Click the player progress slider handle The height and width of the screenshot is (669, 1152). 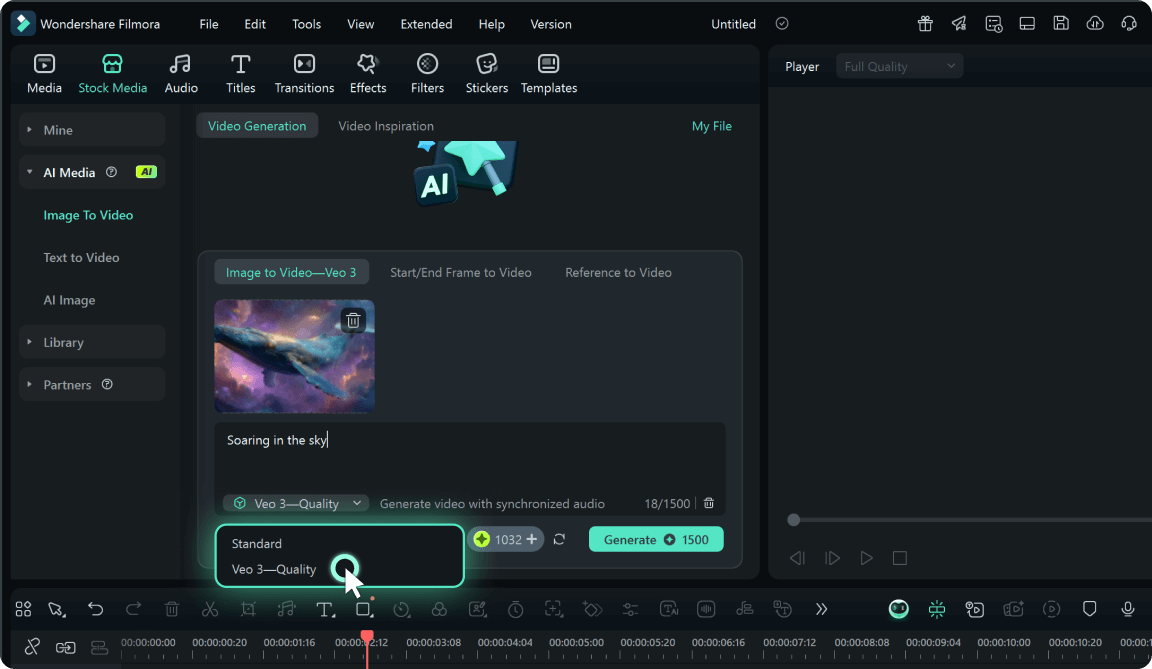pyautogui.click(x=793, y=520)
